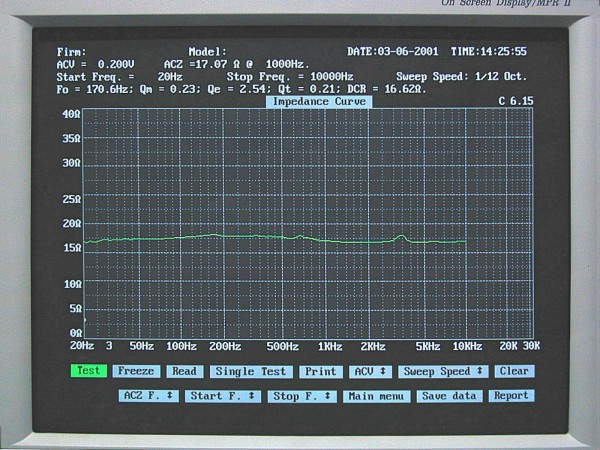
Task: Click the 10KHz axis label
Action: pos(467,347)
